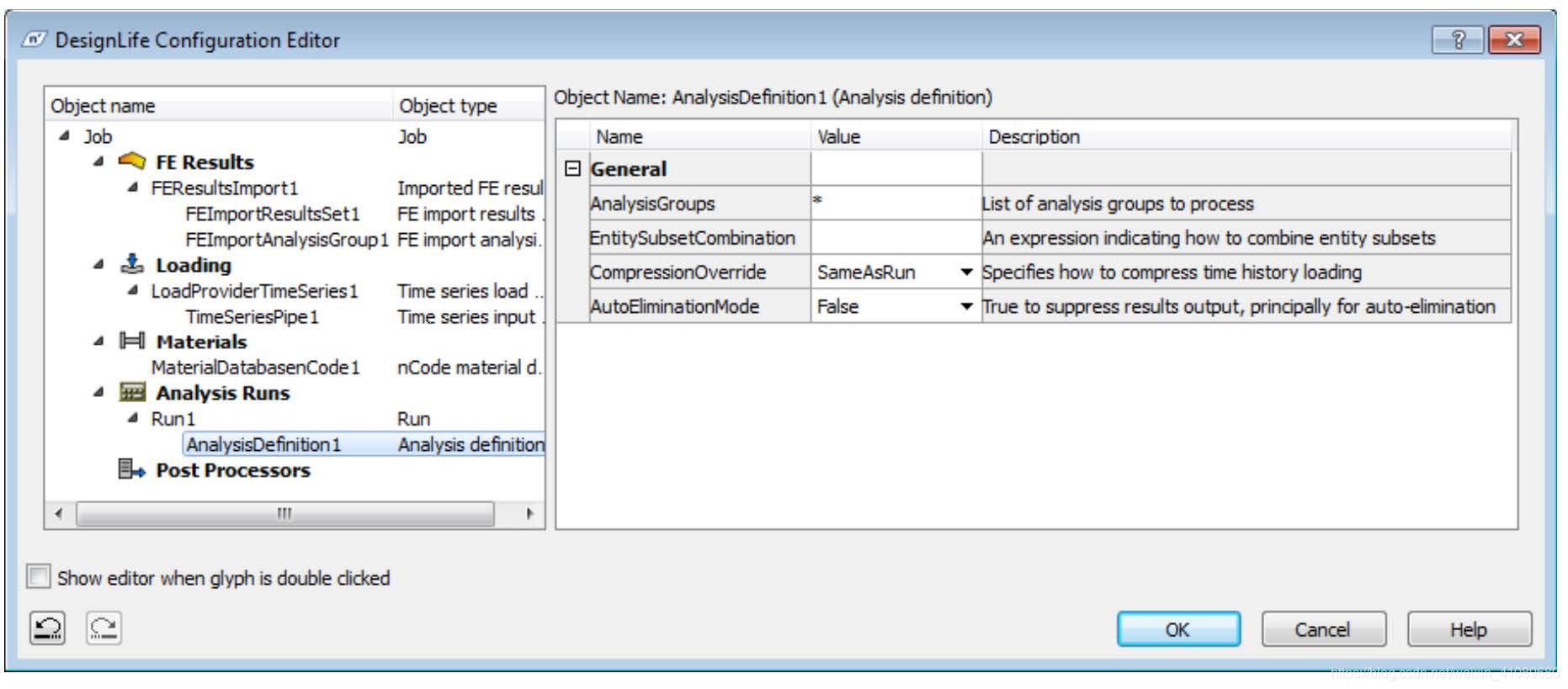The image size is (1568, 689).
Task: Select the MaterialDatabasenCode1 tree item
Action: [x=256, y=368]
